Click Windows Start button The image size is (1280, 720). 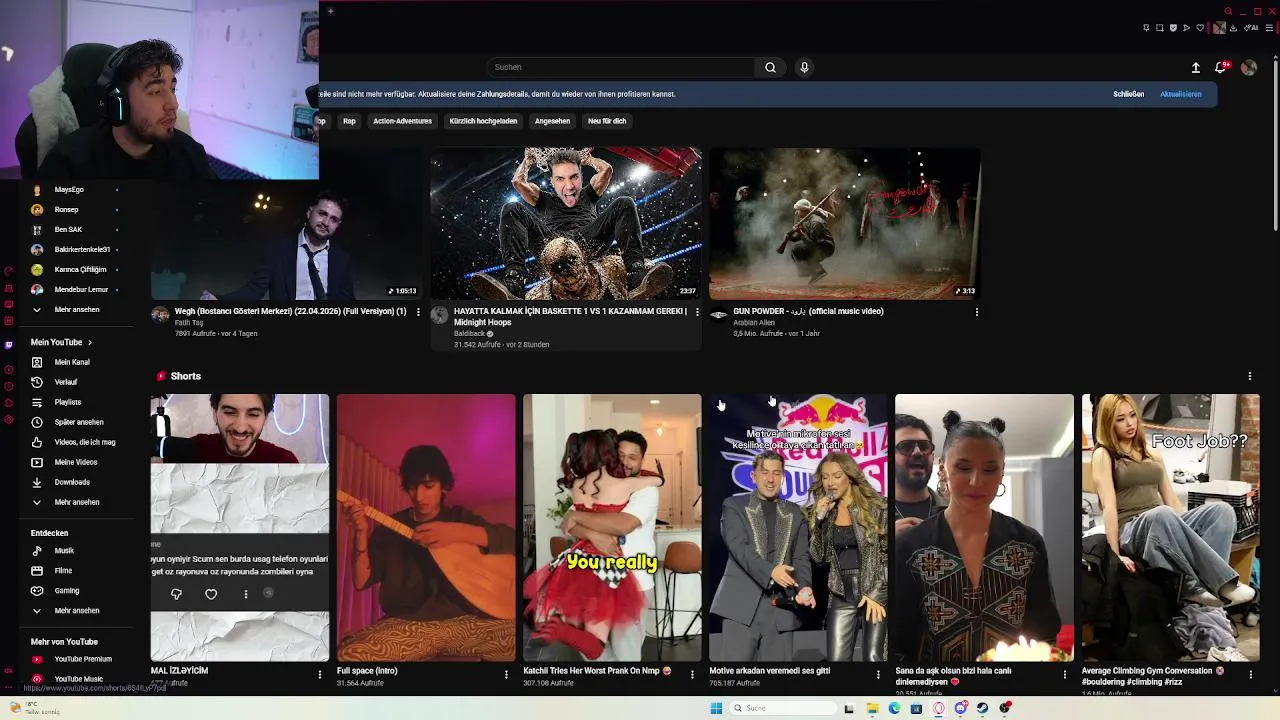pos(716,708)
